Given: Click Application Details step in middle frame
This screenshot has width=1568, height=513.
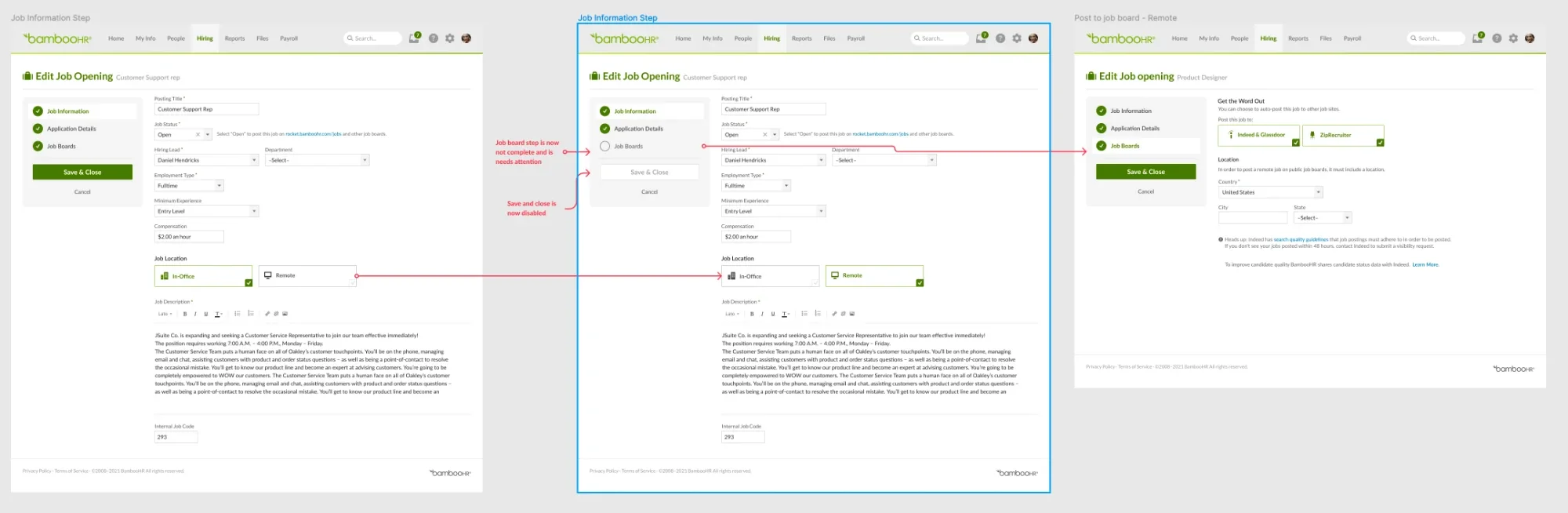Looking at the screenshot, I should pos(632,129).
